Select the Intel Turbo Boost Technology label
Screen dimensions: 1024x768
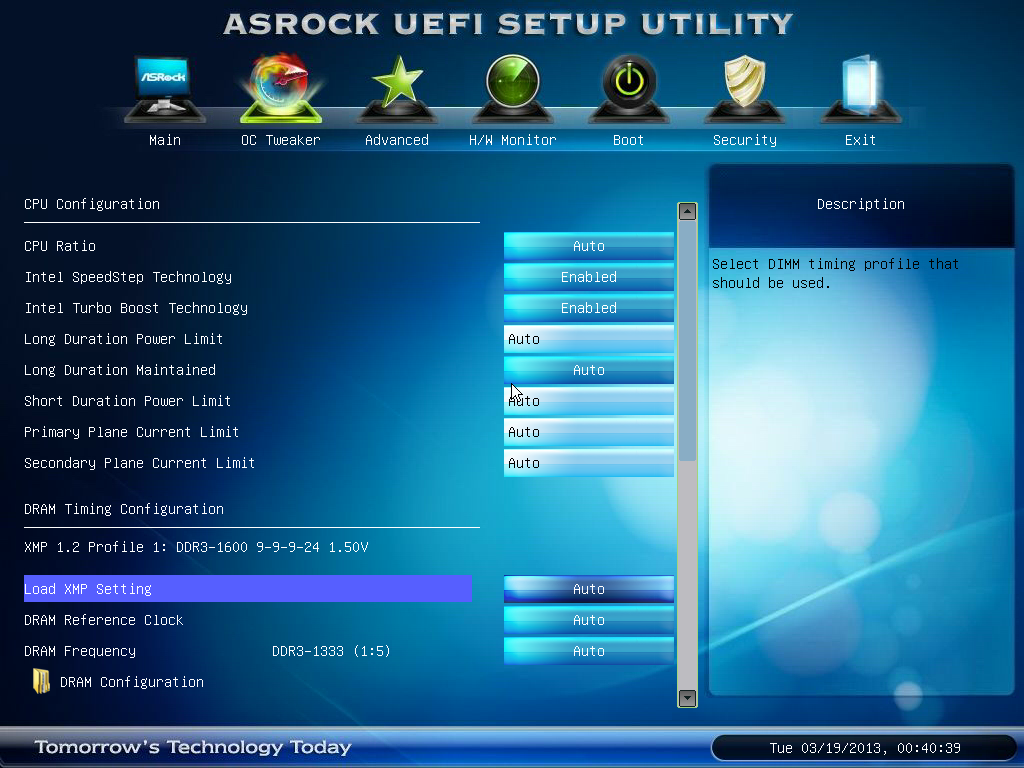pyautogui.click(x=136, y=308)
